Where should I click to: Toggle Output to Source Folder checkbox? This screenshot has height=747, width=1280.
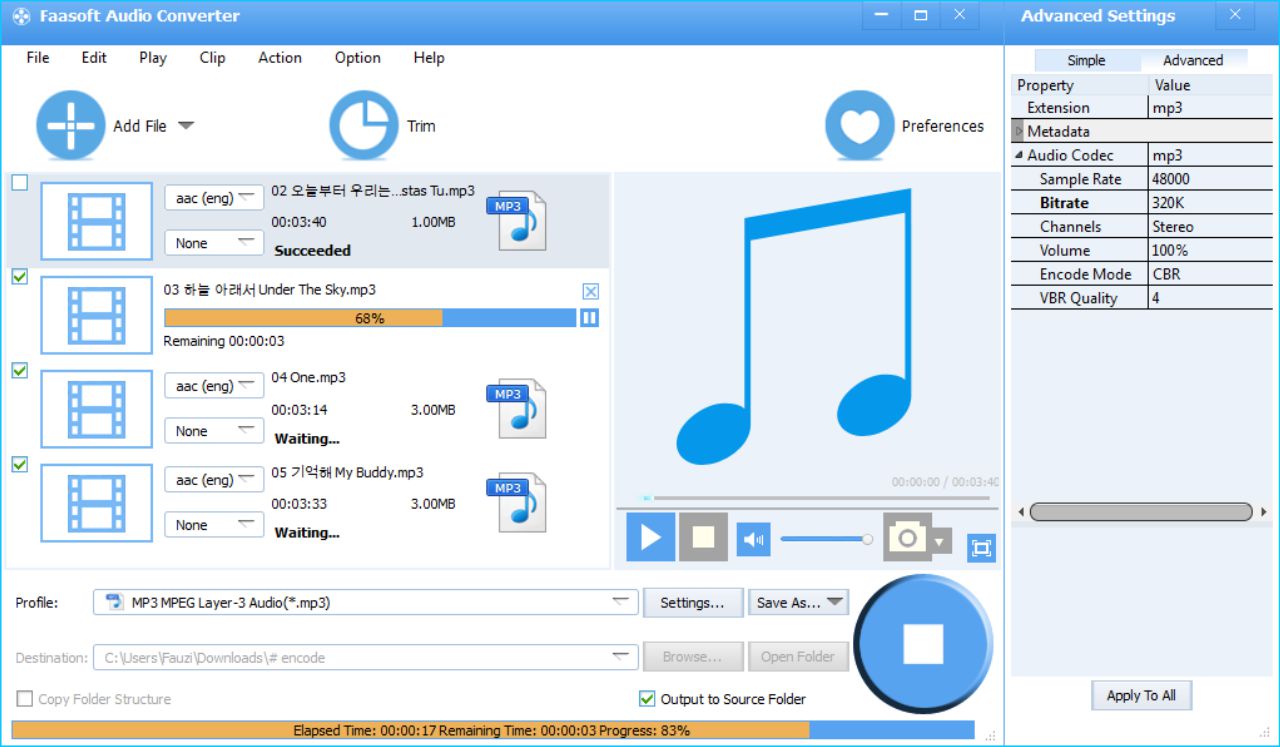pos(647,699)
